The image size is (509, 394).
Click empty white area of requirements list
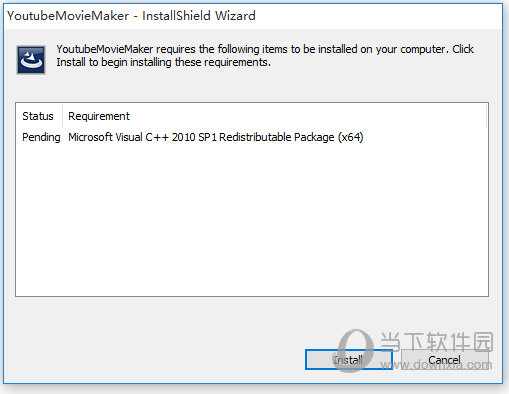click(x=252, y=220)
